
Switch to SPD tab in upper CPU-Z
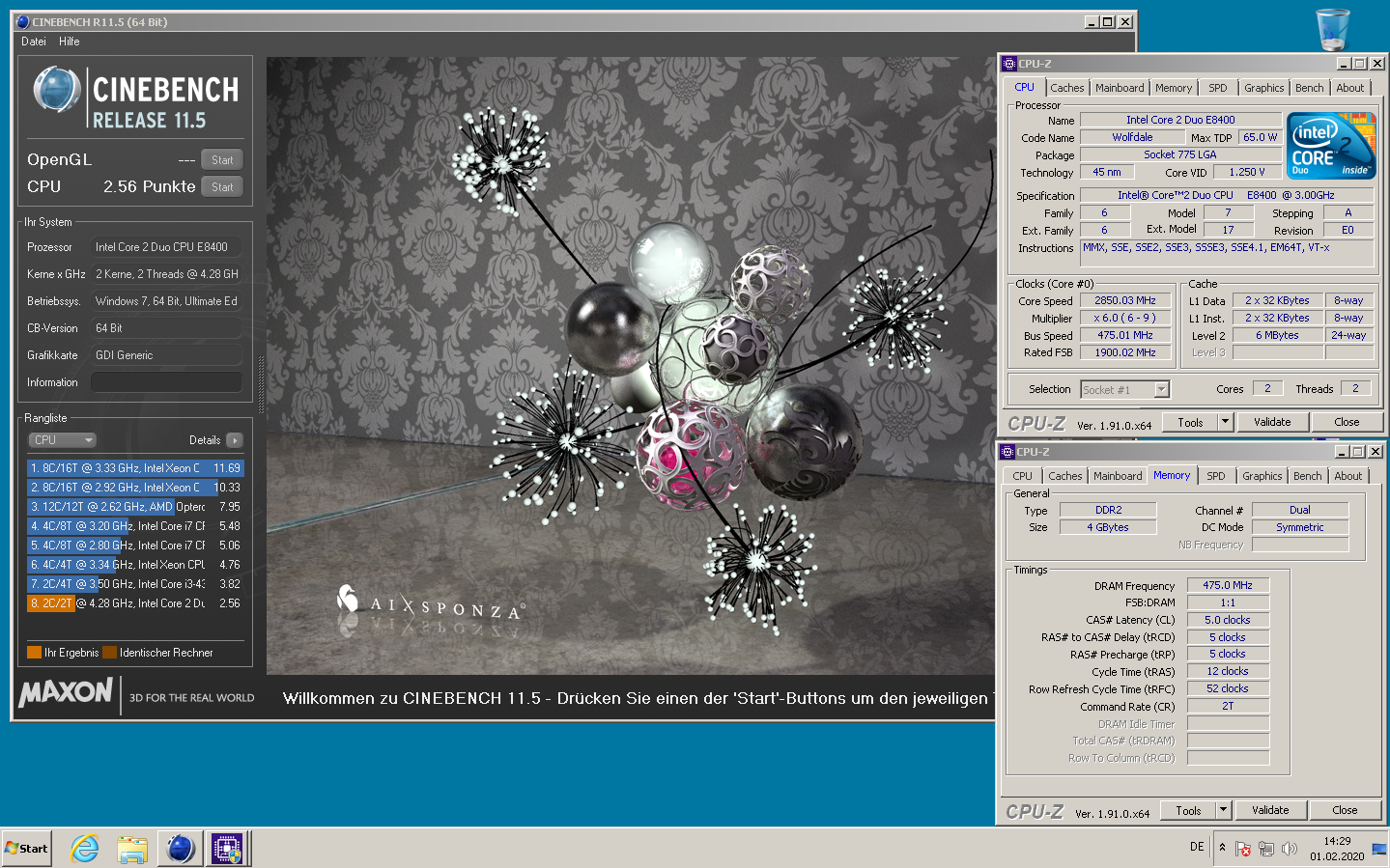[x=1218, y=88]
